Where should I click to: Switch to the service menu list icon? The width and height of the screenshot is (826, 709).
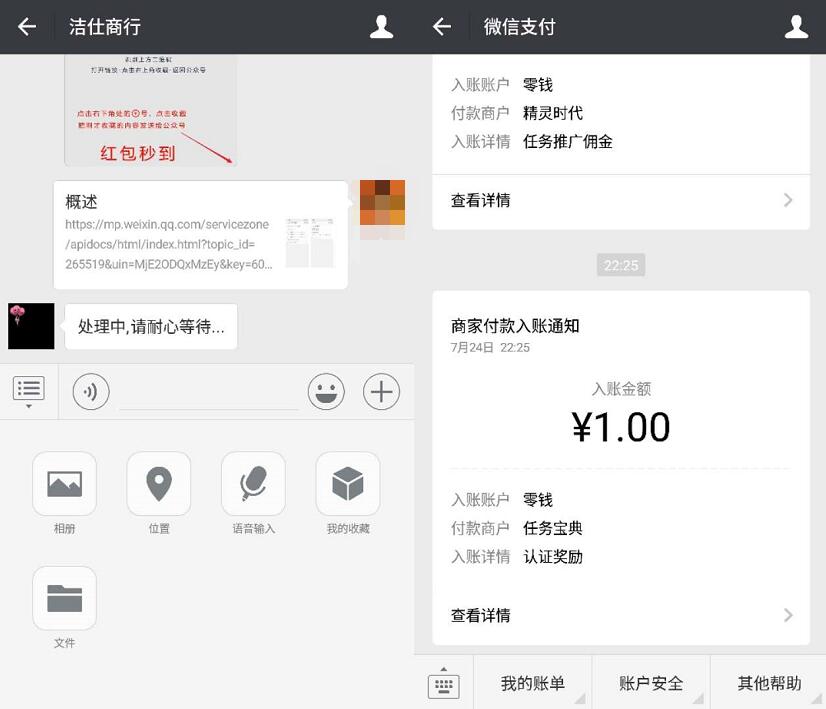click(x=28, y=391)
